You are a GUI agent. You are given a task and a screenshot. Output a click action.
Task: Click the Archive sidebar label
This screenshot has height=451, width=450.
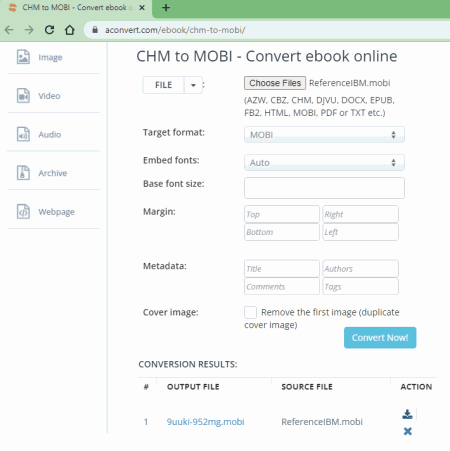pos(53,173)
